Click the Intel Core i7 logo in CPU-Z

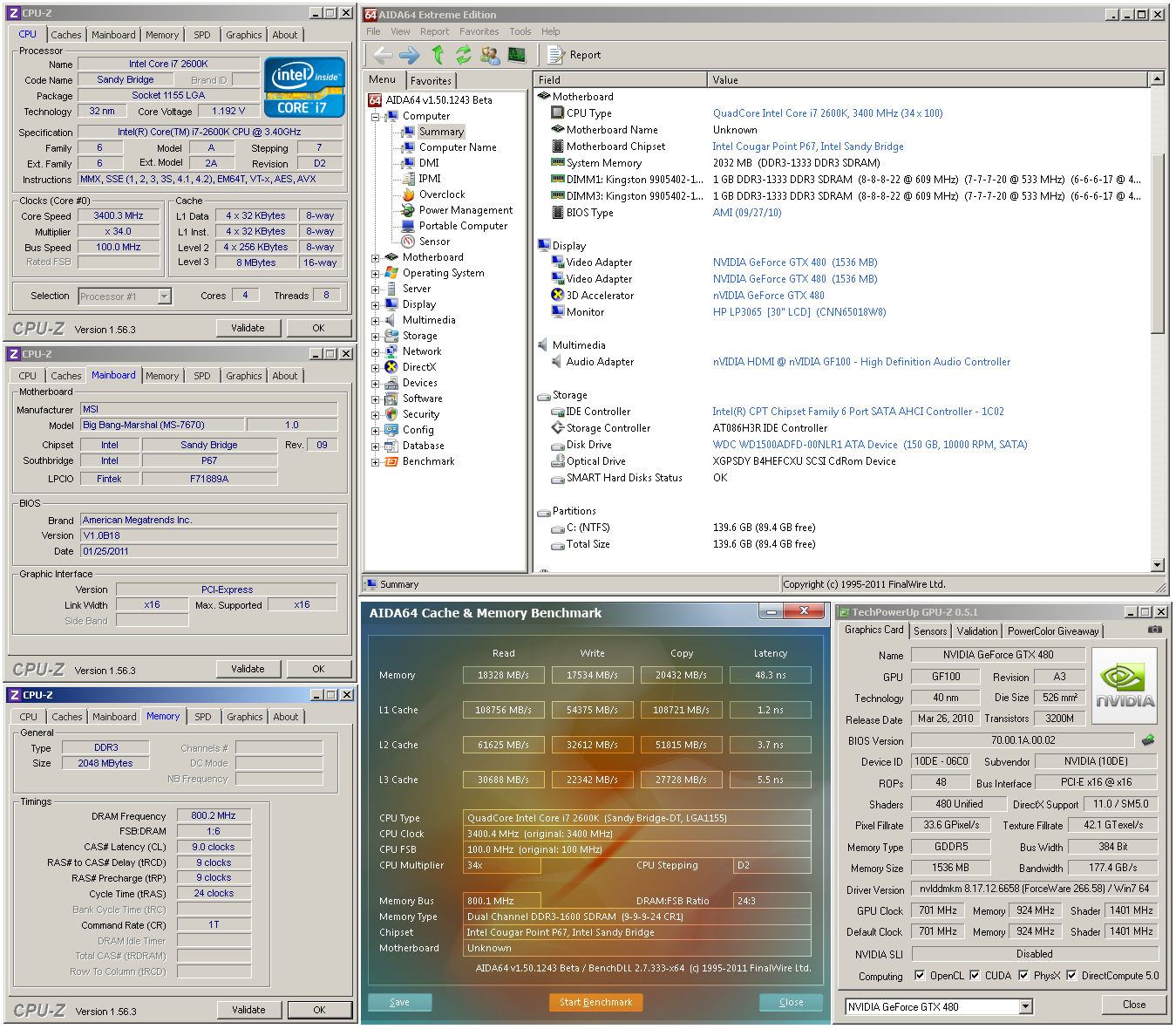coord(304,86)
